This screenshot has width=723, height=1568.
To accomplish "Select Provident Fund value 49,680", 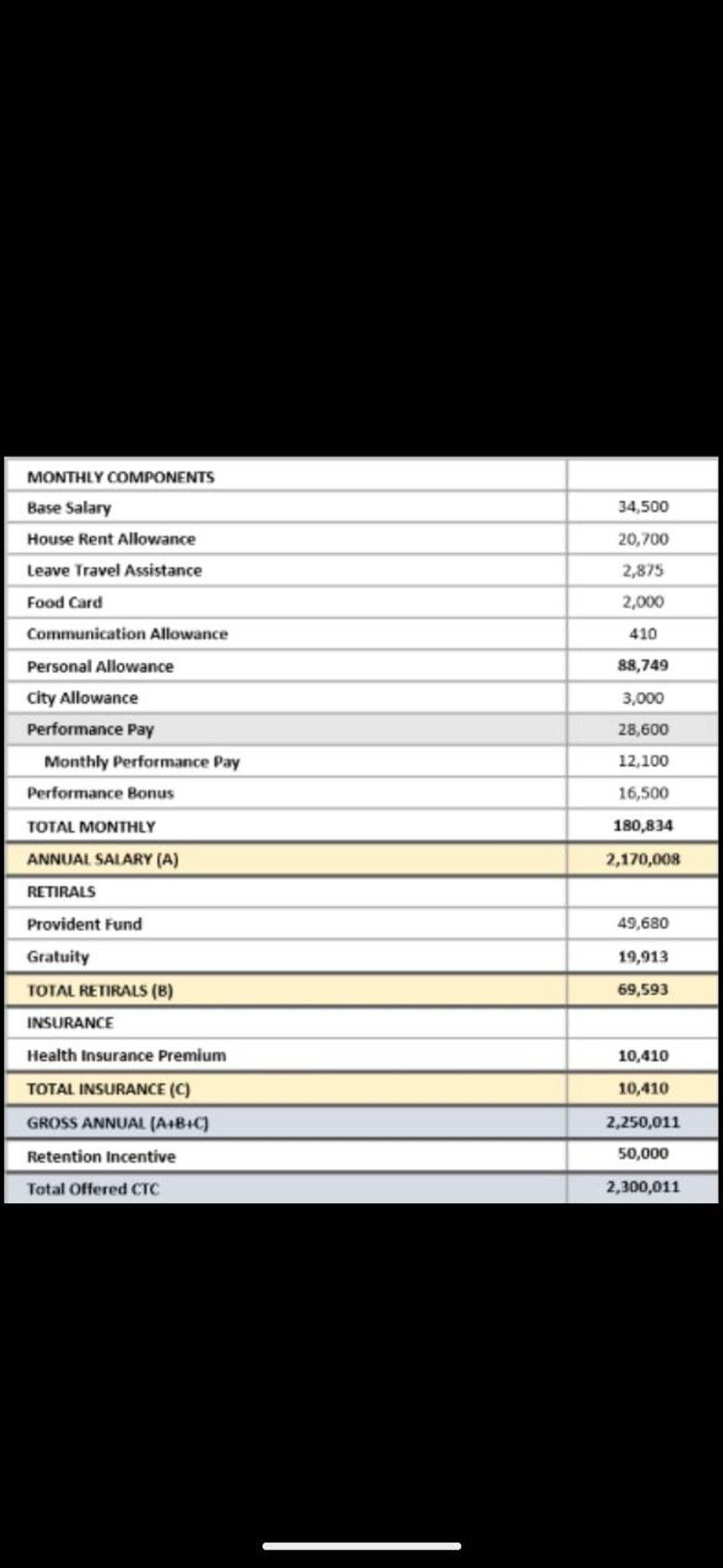I will pyautogui.click(x=643, y=923).
